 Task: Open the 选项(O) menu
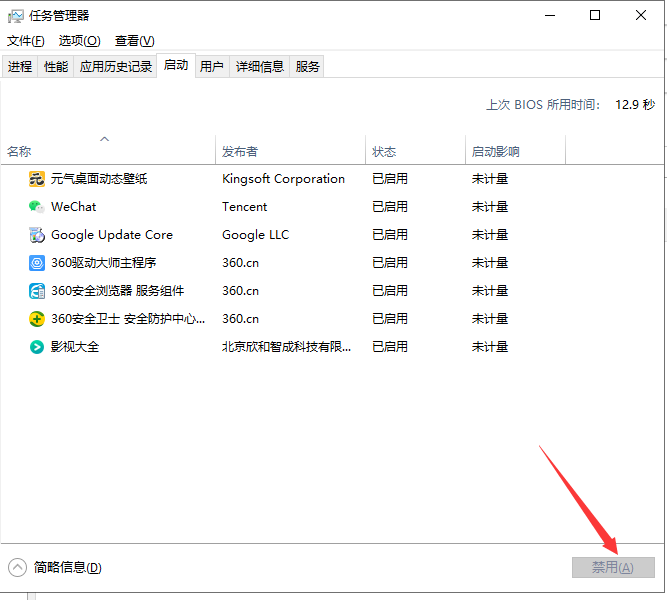click(x=79, y=41)
